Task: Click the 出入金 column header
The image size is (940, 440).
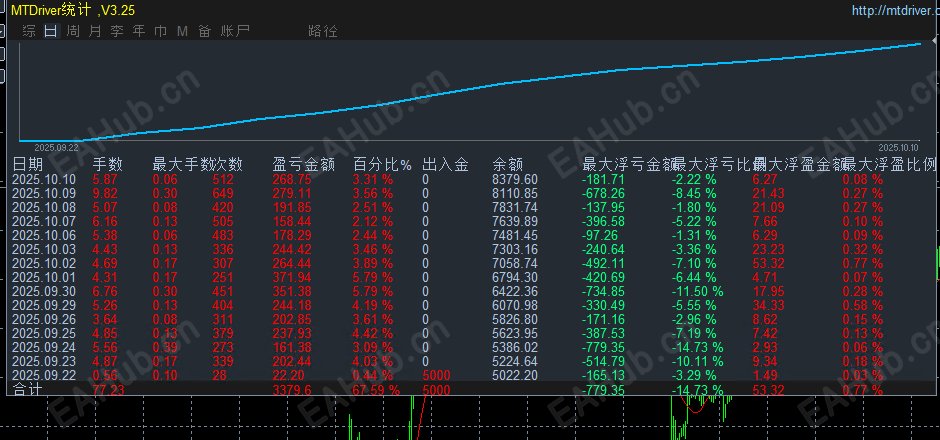Action: pos(445,164)
